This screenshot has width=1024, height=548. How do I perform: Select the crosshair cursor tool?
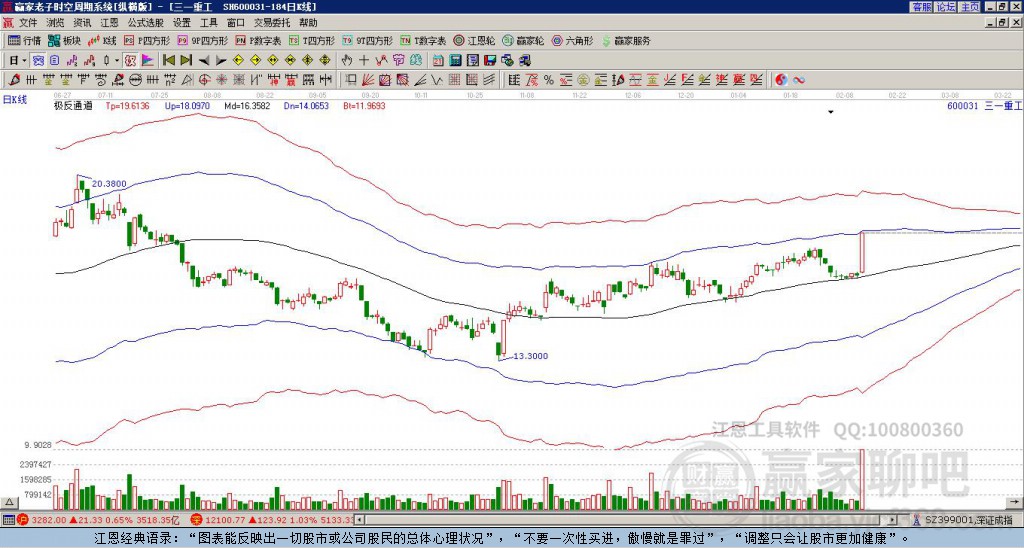tap(364, 60)
